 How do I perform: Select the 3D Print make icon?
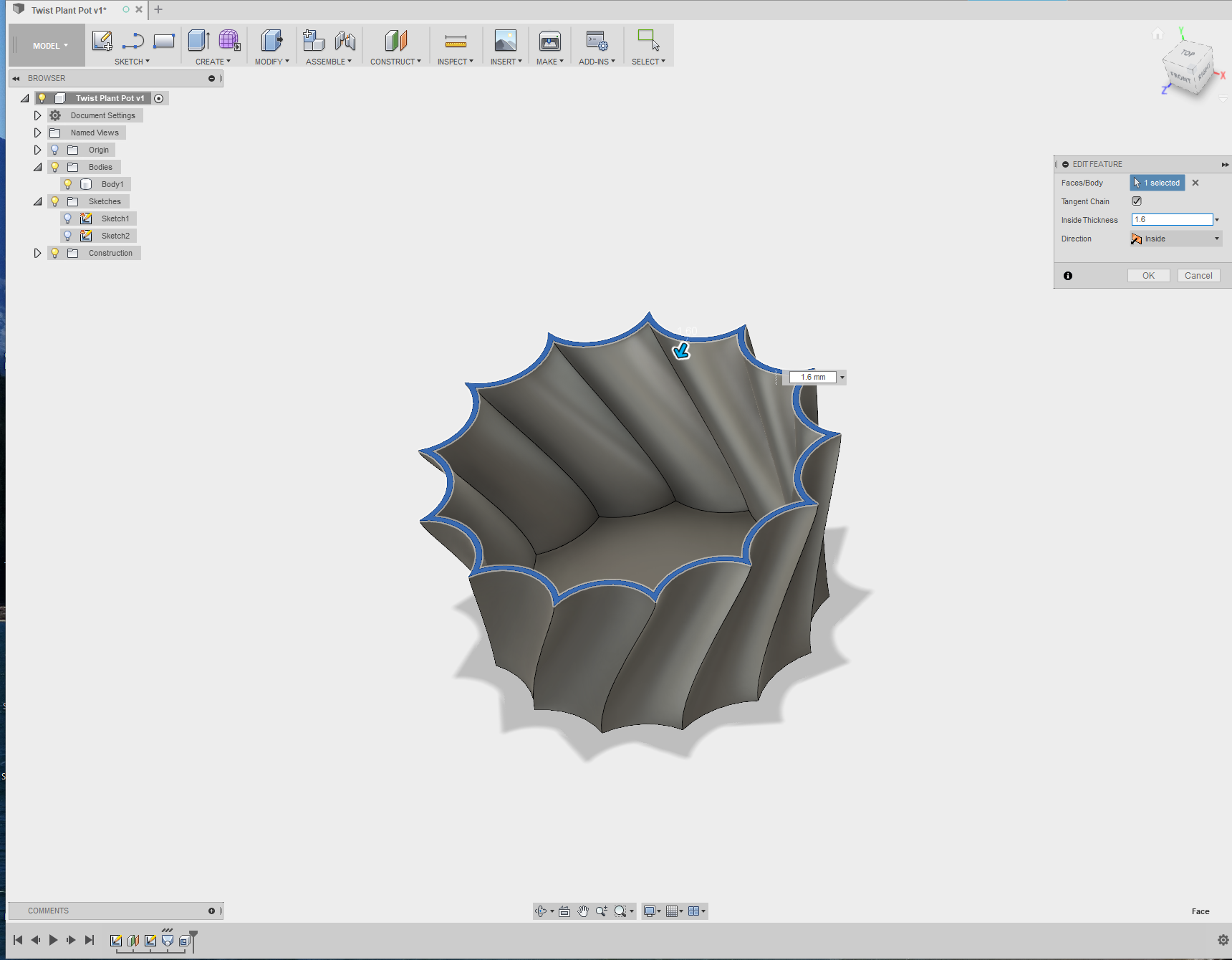(x=550, y=41)
